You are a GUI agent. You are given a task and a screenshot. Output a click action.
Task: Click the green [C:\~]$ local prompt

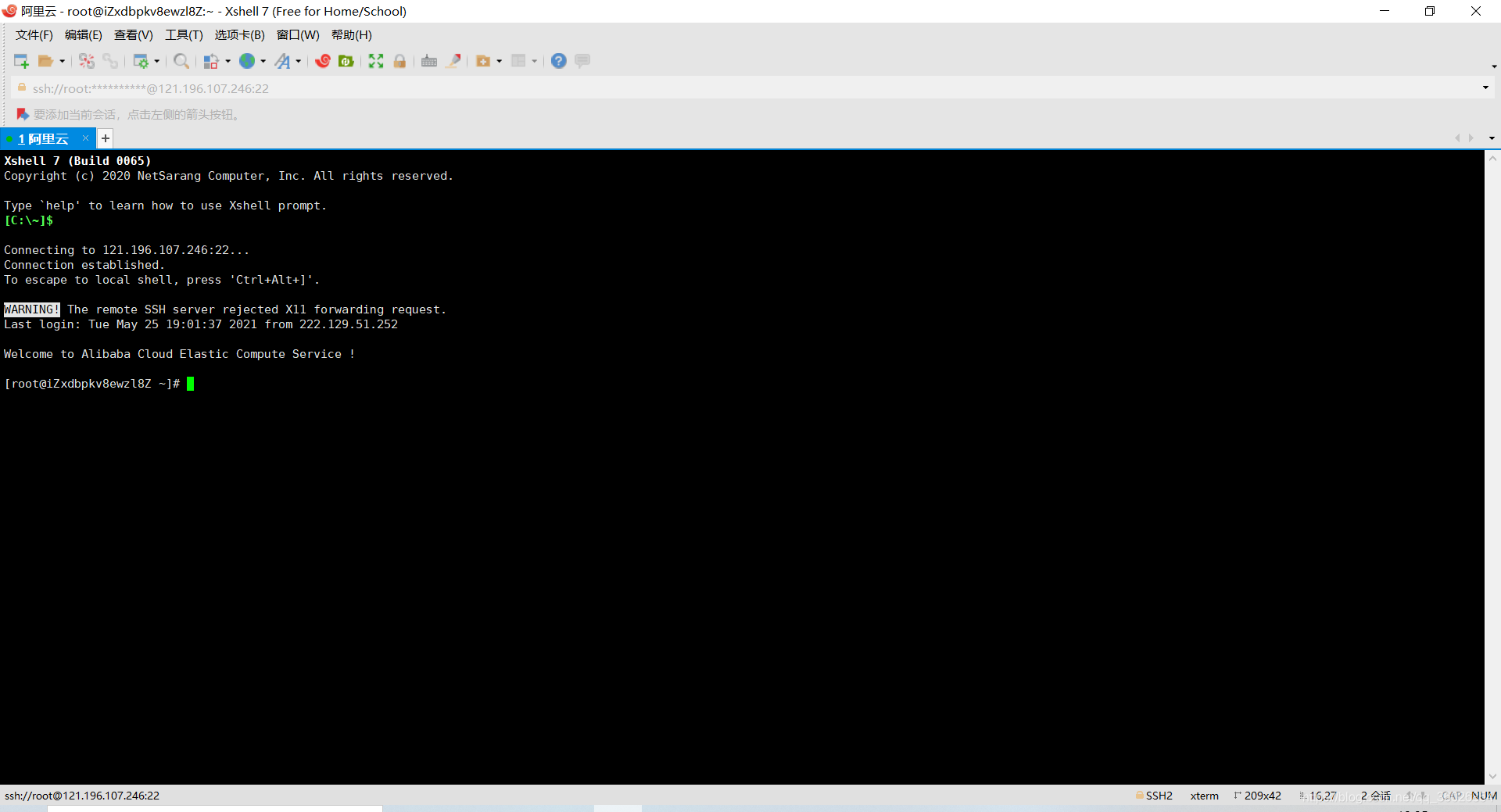pos(29,220)
